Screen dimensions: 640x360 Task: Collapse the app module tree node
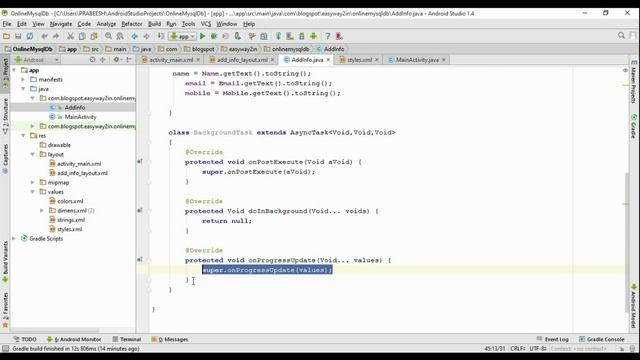tap(14, 70)
